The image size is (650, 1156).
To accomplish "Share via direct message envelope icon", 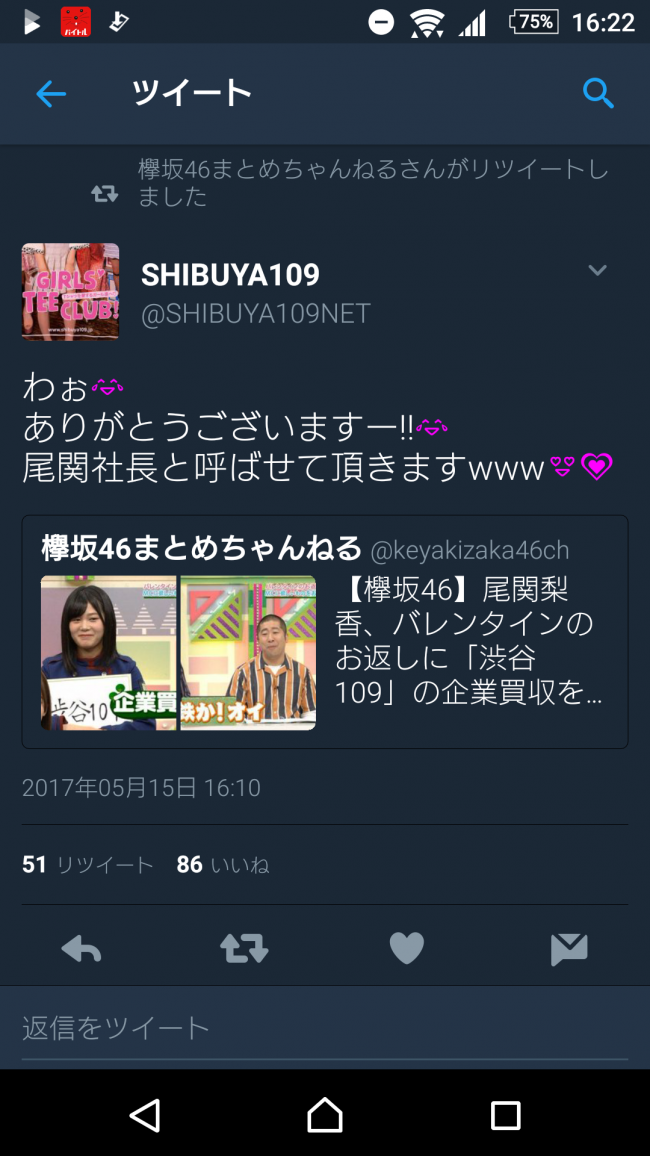I will (x=569, y=949).
